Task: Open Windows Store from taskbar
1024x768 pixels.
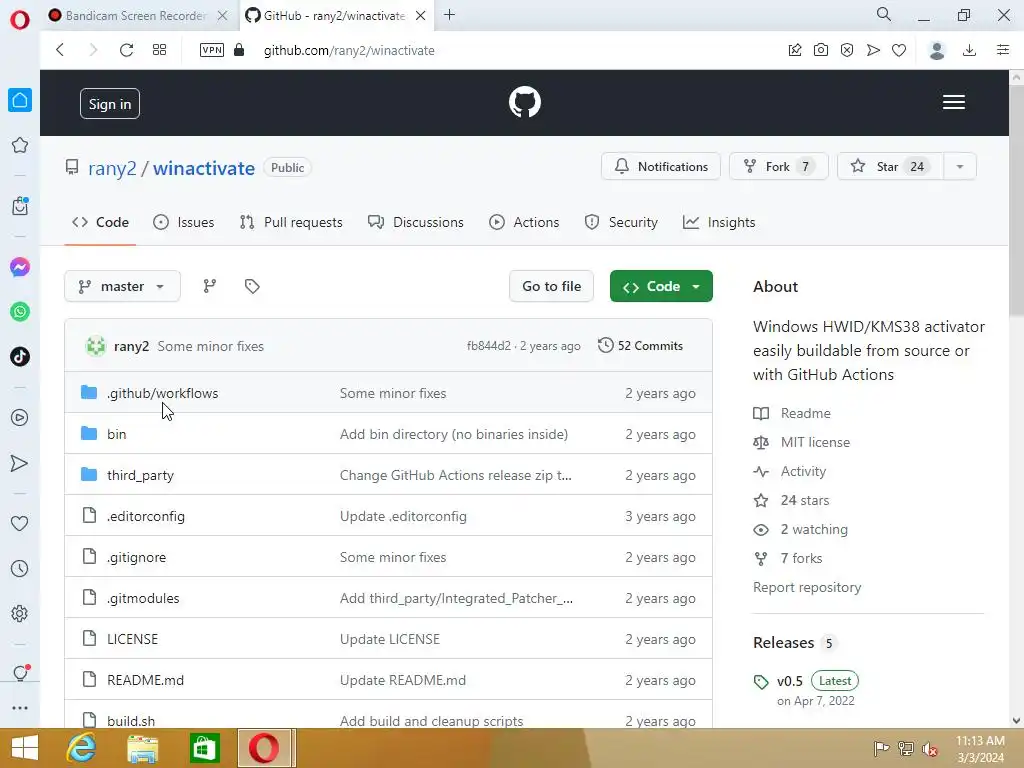Action: pyautogui.click(x=204, y=748)
